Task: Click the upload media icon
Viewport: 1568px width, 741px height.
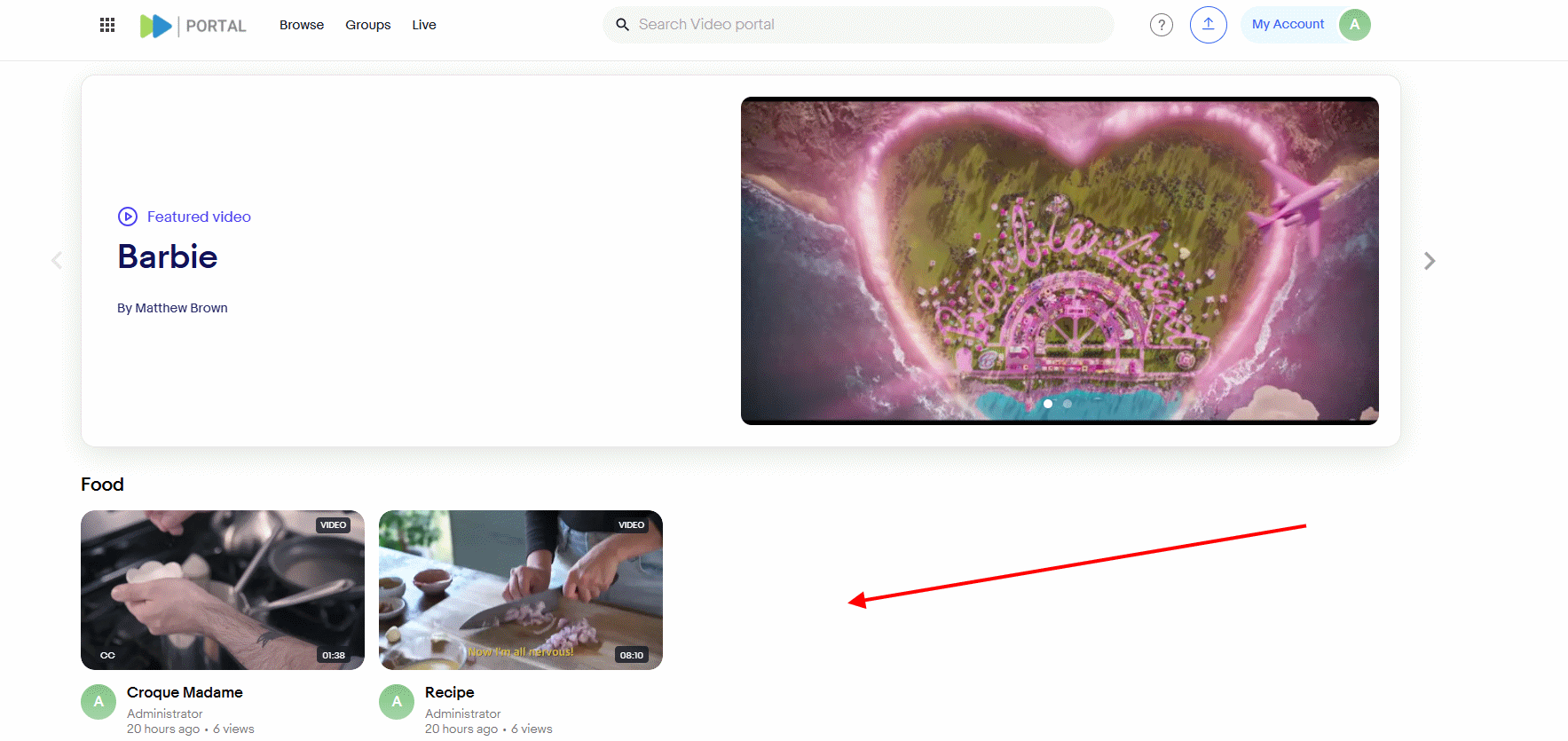Action: coord(1209,25)
